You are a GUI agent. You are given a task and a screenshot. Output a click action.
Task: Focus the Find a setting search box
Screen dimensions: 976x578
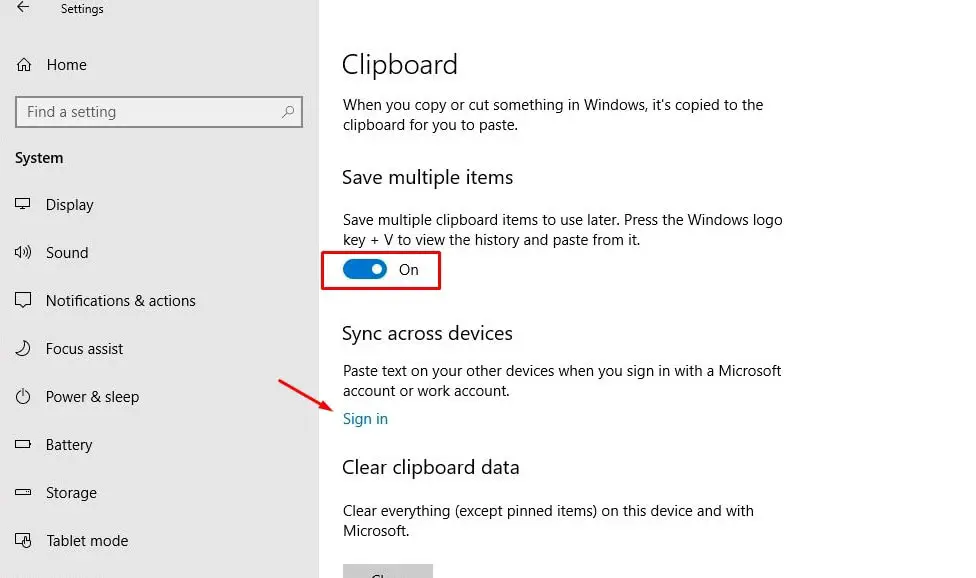(x=150, y=112)
